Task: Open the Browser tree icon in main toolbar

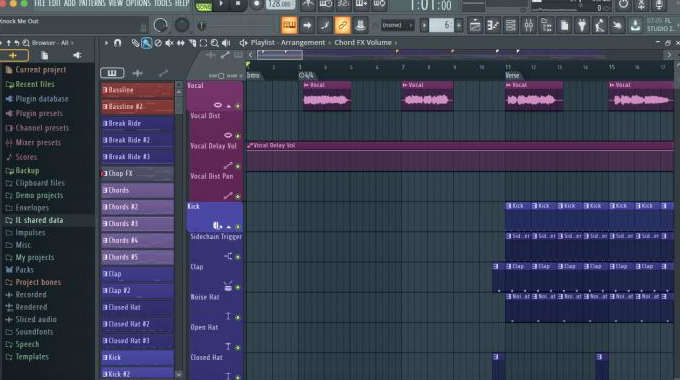Action: tap(546, 26)
